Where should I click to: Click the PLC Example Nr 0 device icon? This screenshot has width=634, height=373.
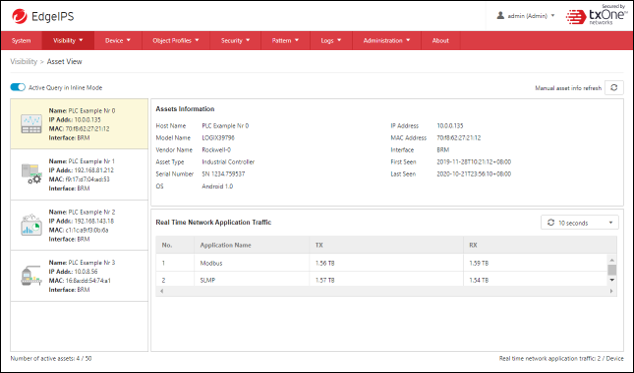(x=31, y=124)
